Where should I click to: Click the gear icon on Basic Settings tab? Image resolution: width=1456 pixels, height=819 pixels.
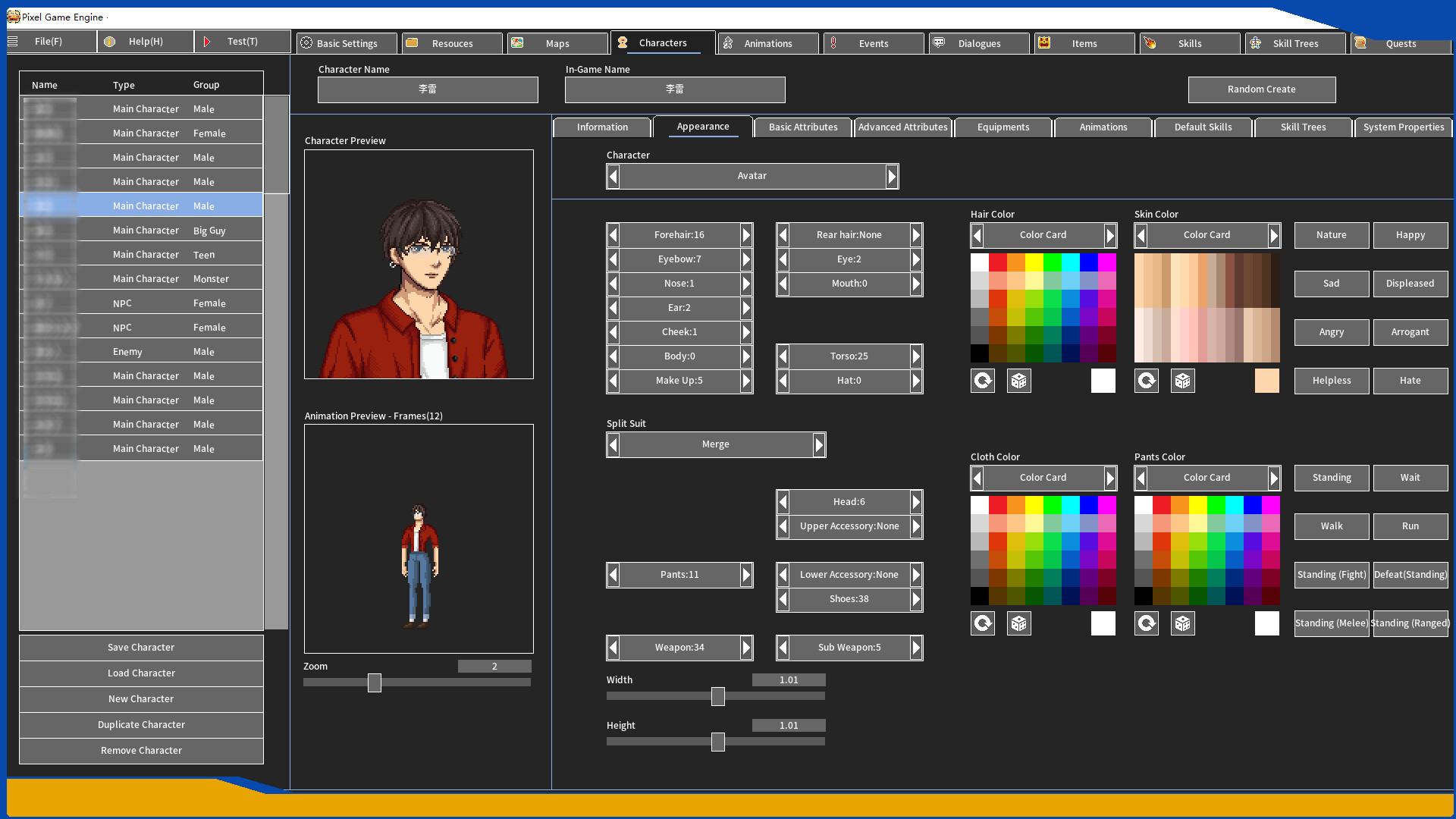point(306,43)
